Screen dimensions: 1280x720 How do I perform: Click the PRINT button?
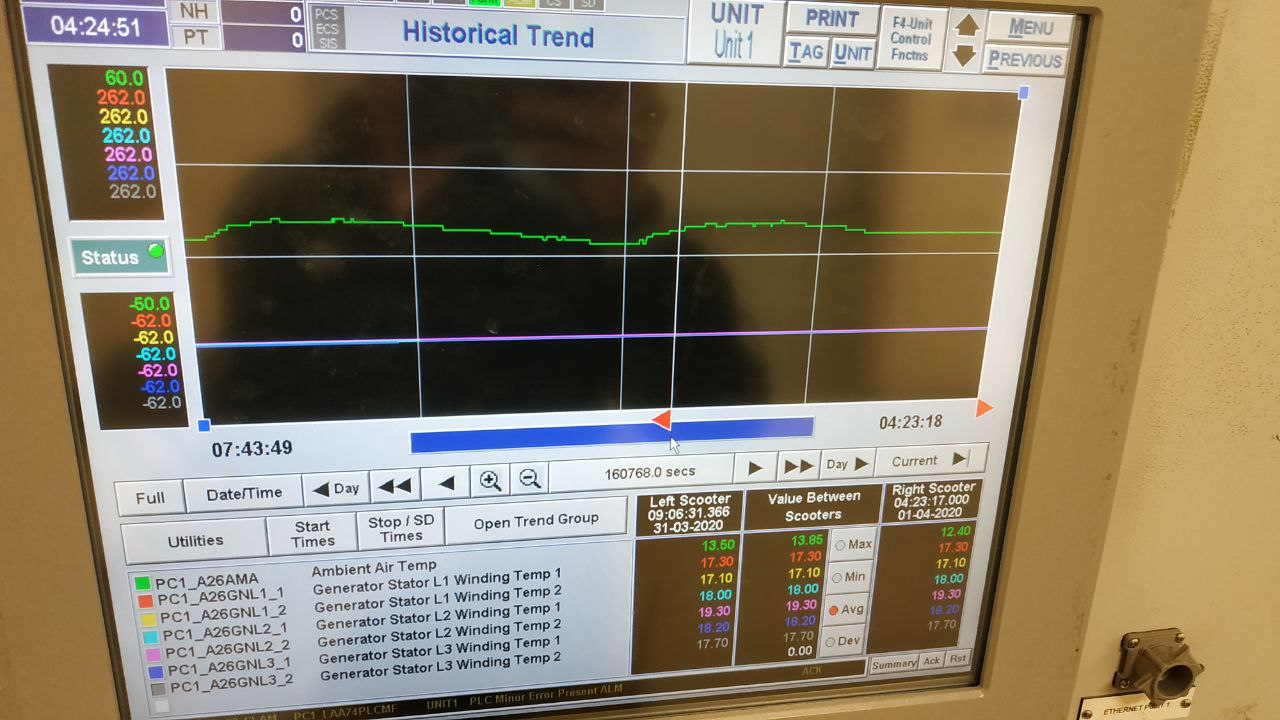tap(832, 19)
